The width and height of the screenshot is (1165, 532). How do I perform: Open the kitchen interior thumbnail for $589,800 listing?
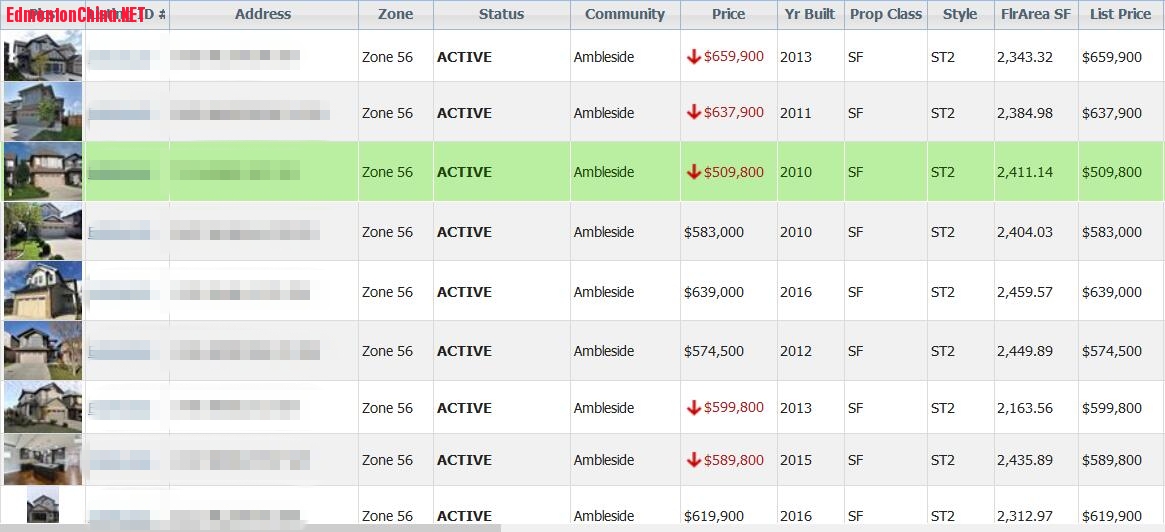tap(42, 460)
